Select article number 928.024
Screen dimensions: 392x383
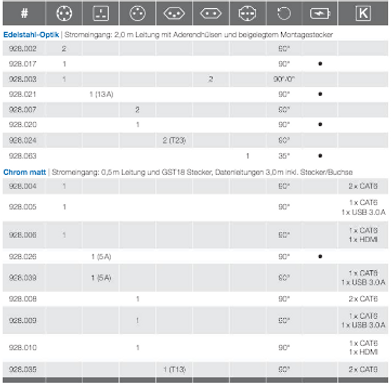tap(23, 140)
